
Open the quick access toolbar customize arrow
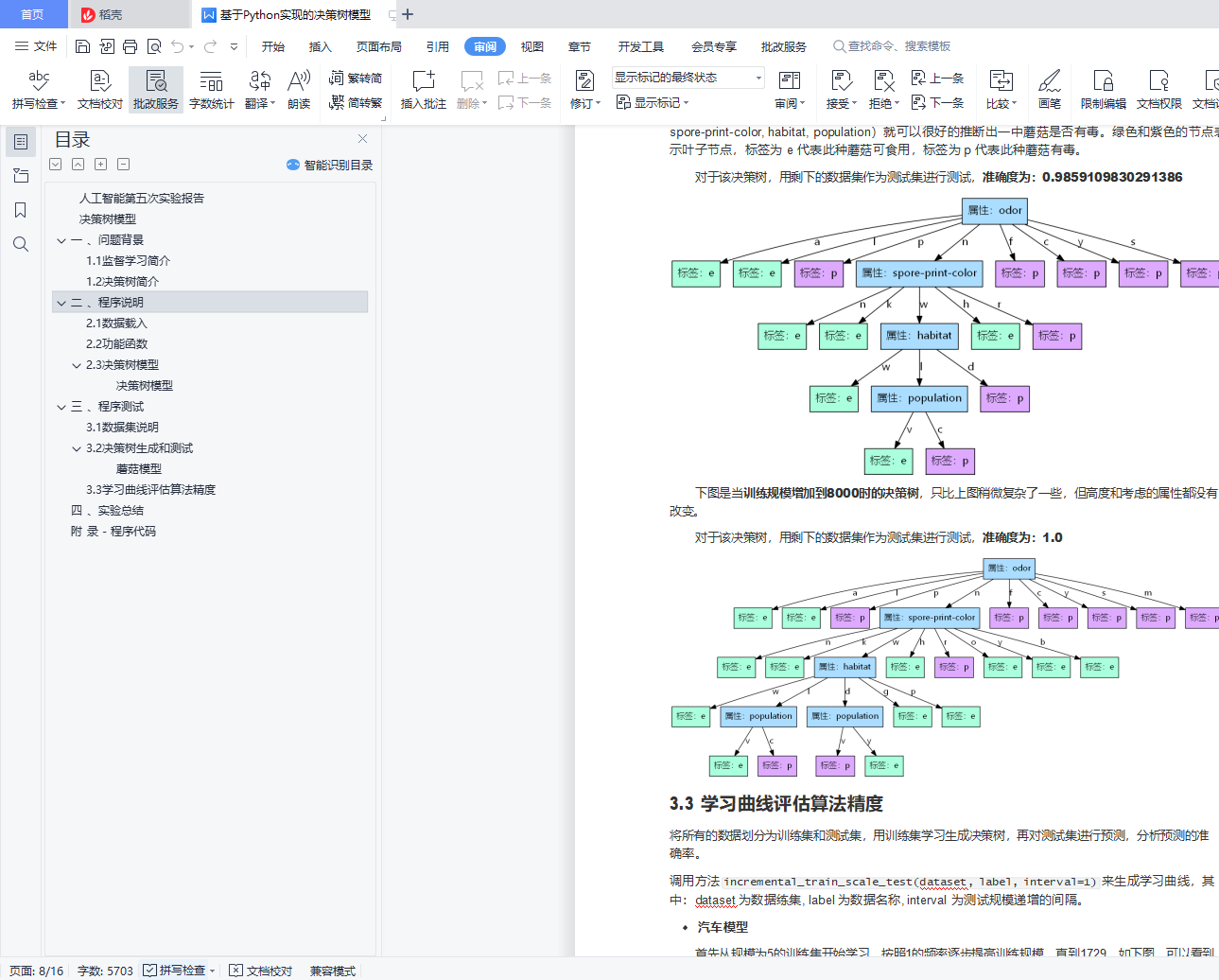point(235,46)
